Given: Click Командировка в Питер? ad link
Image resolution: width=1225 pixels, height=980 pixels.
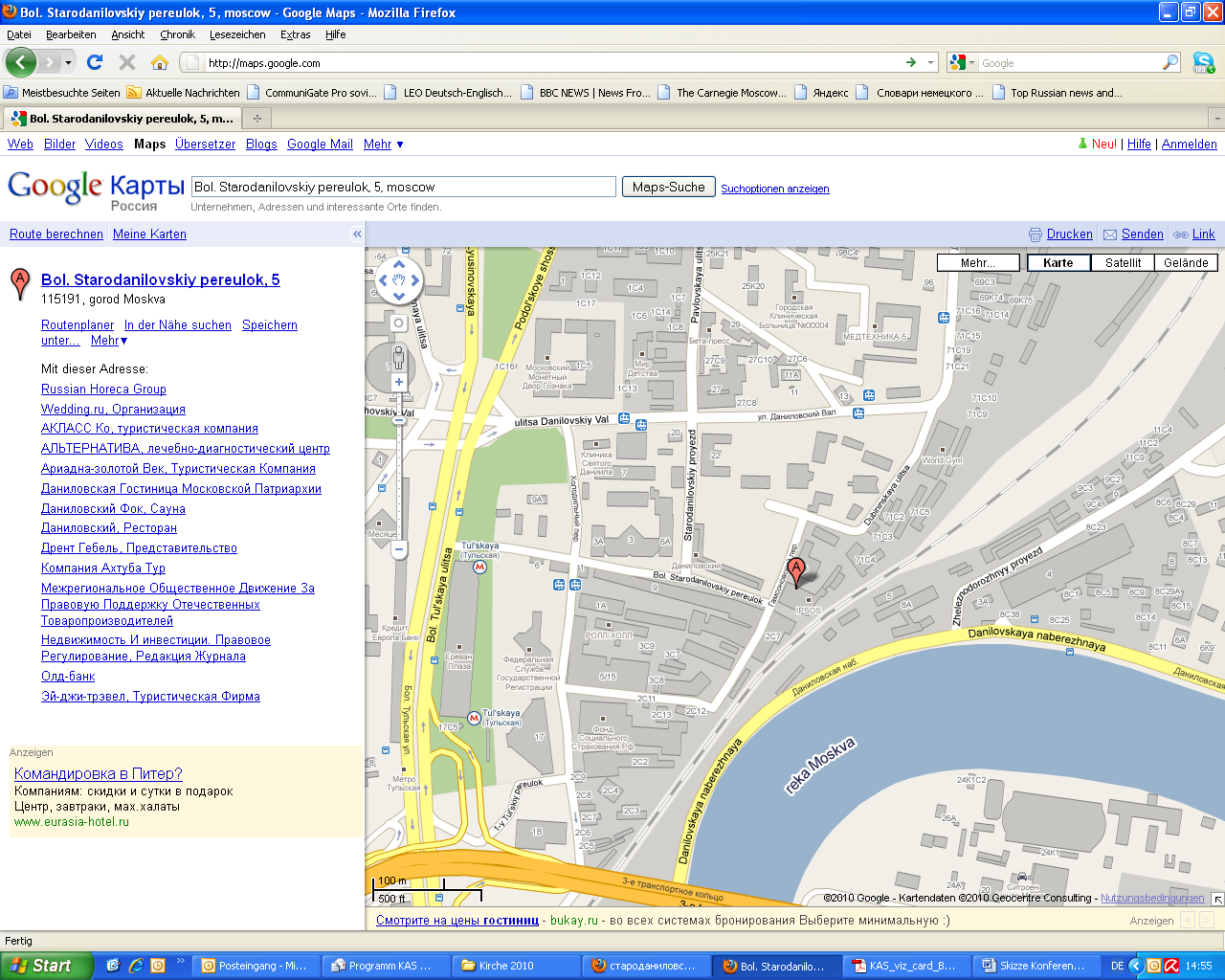Looking at the screenshot, I should 99,774.
